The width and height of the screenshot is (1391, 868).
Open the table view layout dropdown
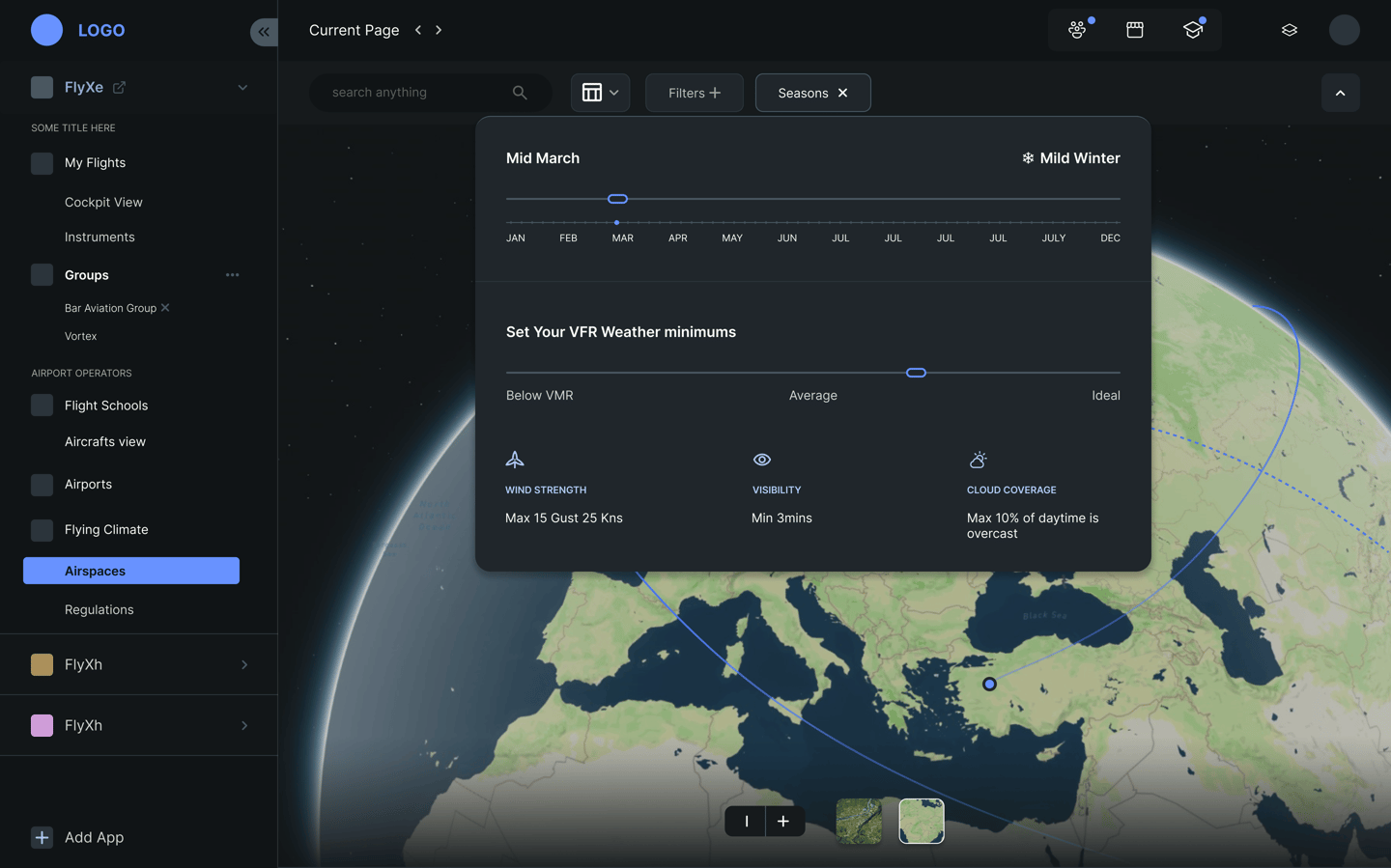tap(600, 93)
